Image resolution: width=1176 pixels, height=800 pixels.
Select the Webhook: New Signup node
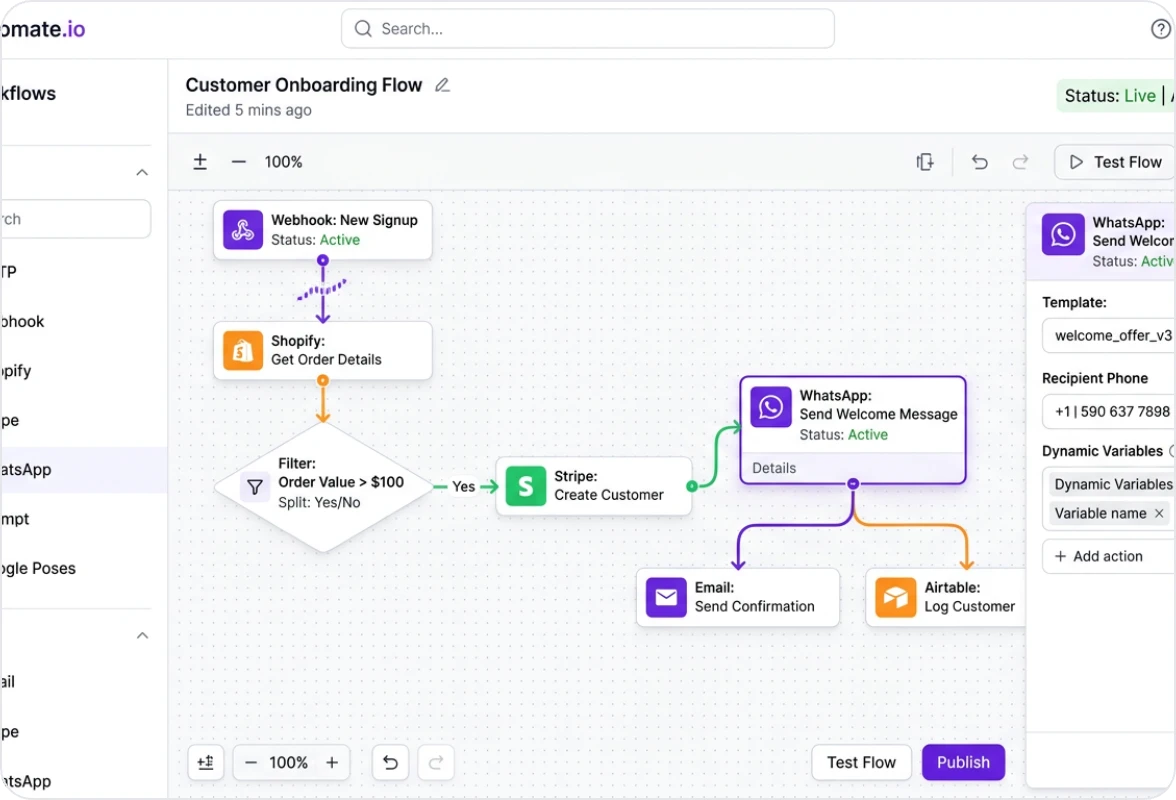click(x=322, y=229)
